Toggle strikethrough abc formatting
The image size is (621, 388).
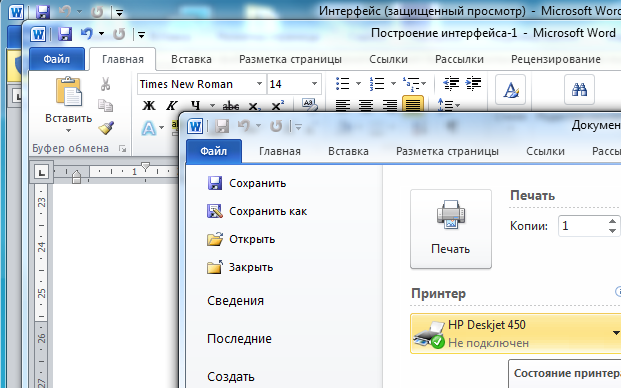[230, 106]
